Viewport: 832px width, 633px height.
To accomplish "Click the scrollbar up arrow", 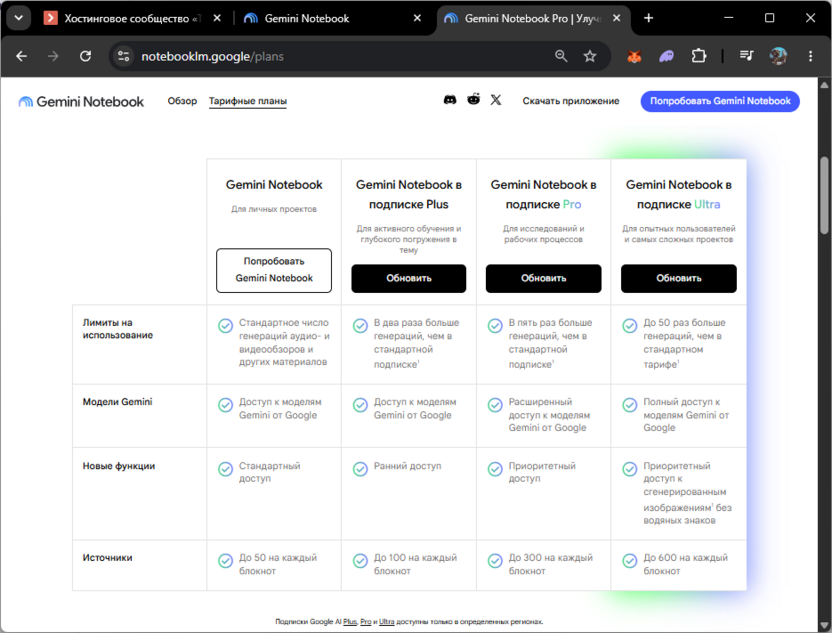I will (824, 84).
